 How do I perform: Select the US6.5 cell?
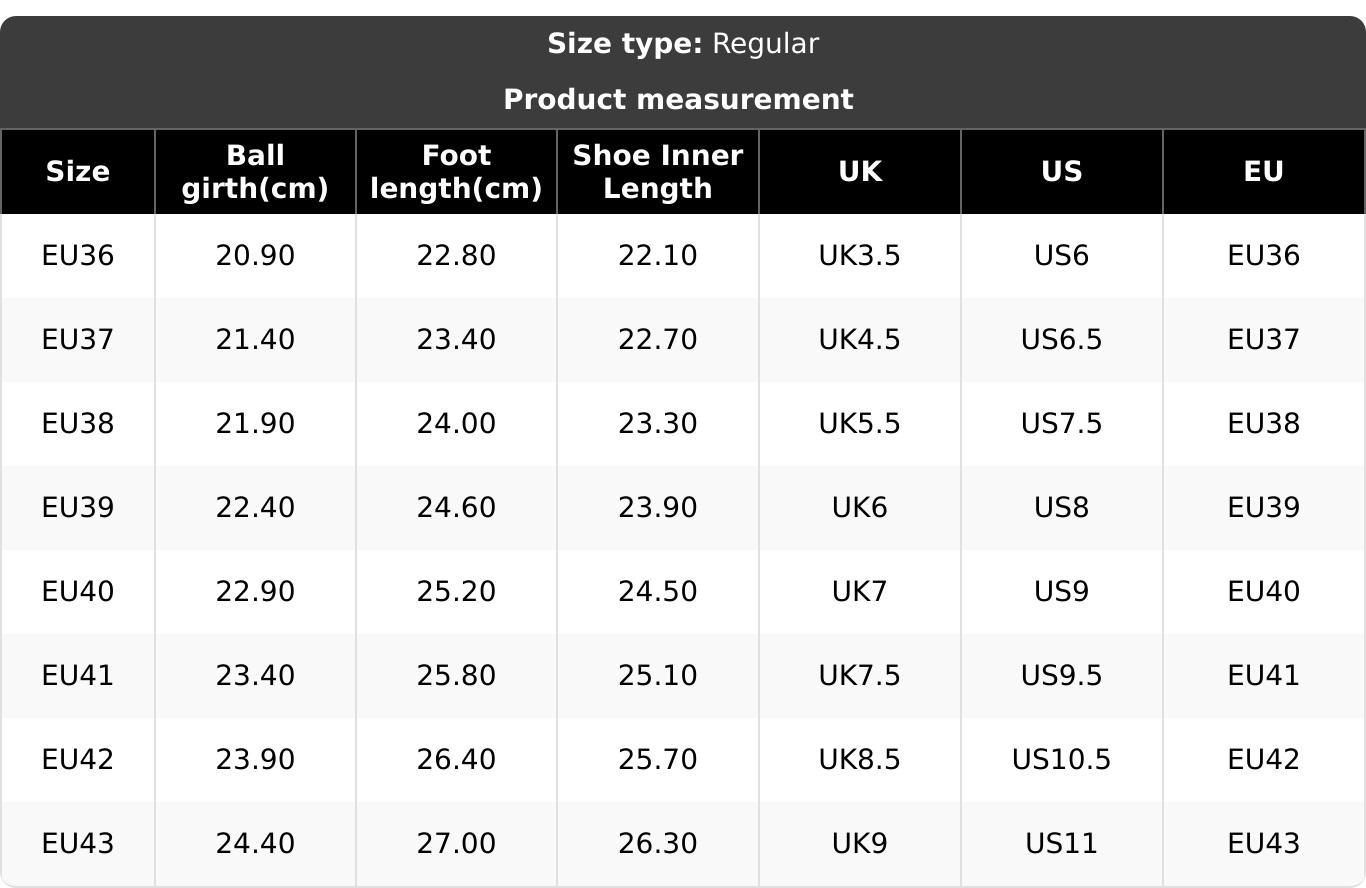[1061, 340]
